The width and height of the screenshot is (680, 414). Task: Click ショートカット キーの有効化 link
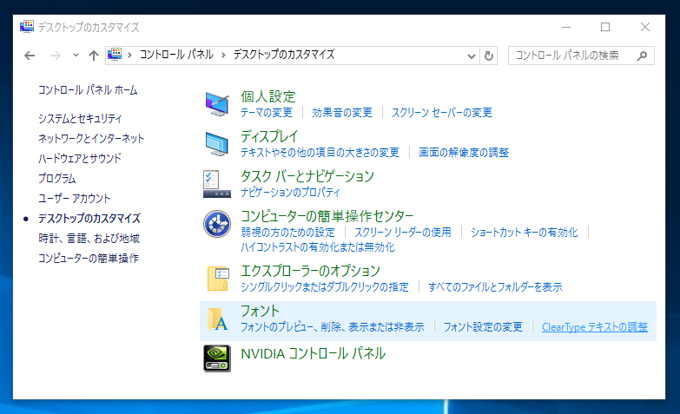point(524,232)
